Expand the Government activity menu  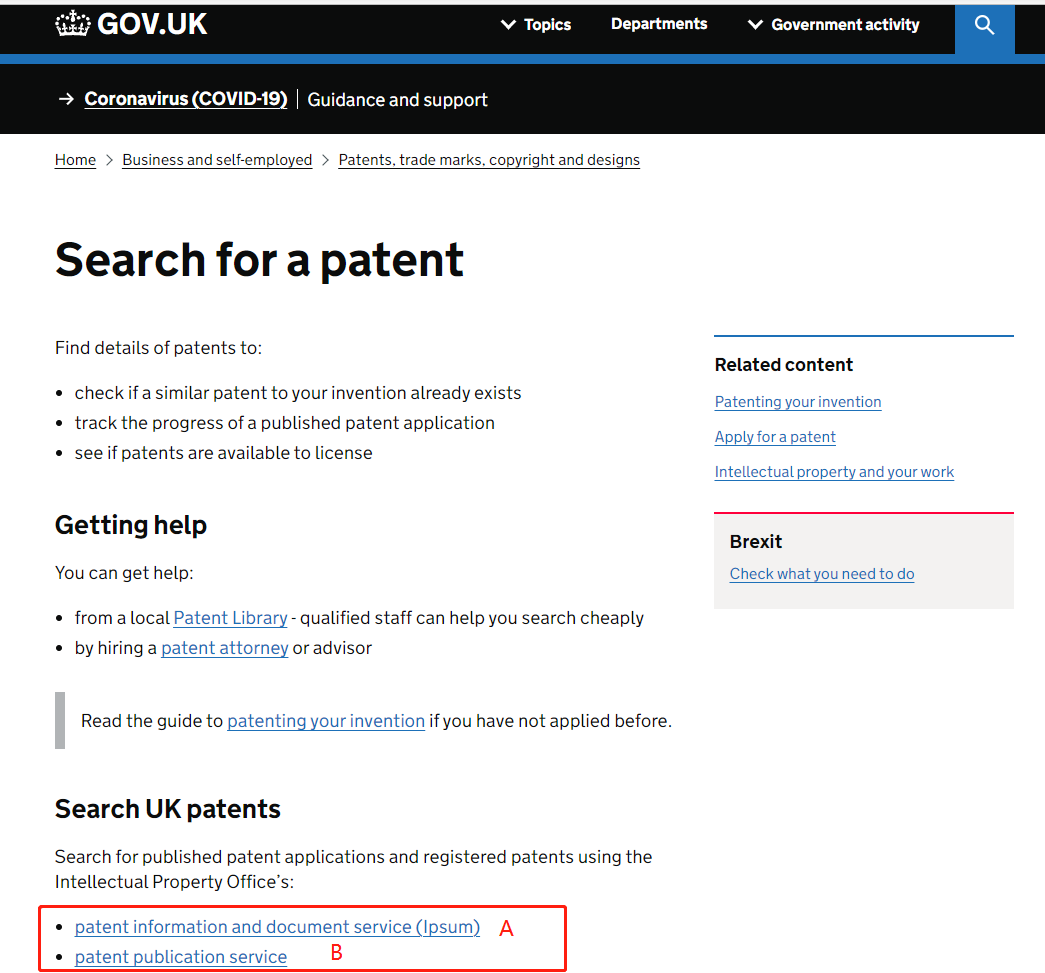click(x=834, y=25)
